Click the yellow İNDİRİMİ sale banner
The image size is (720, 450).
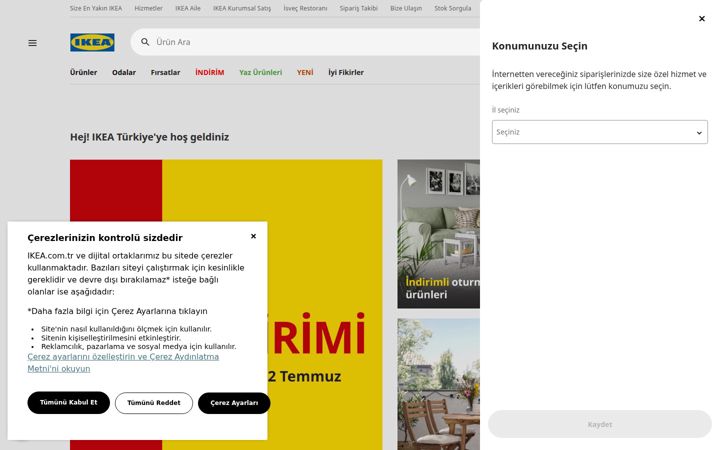[x=272, y=193]
